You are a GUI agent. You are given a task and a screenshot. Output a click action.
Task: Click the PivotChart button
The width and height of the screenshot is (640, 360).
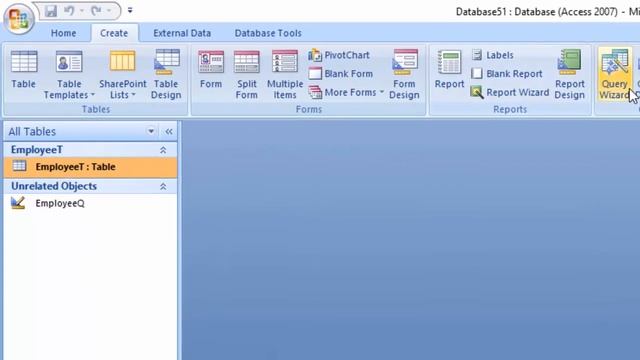click(x=339, y=55)
